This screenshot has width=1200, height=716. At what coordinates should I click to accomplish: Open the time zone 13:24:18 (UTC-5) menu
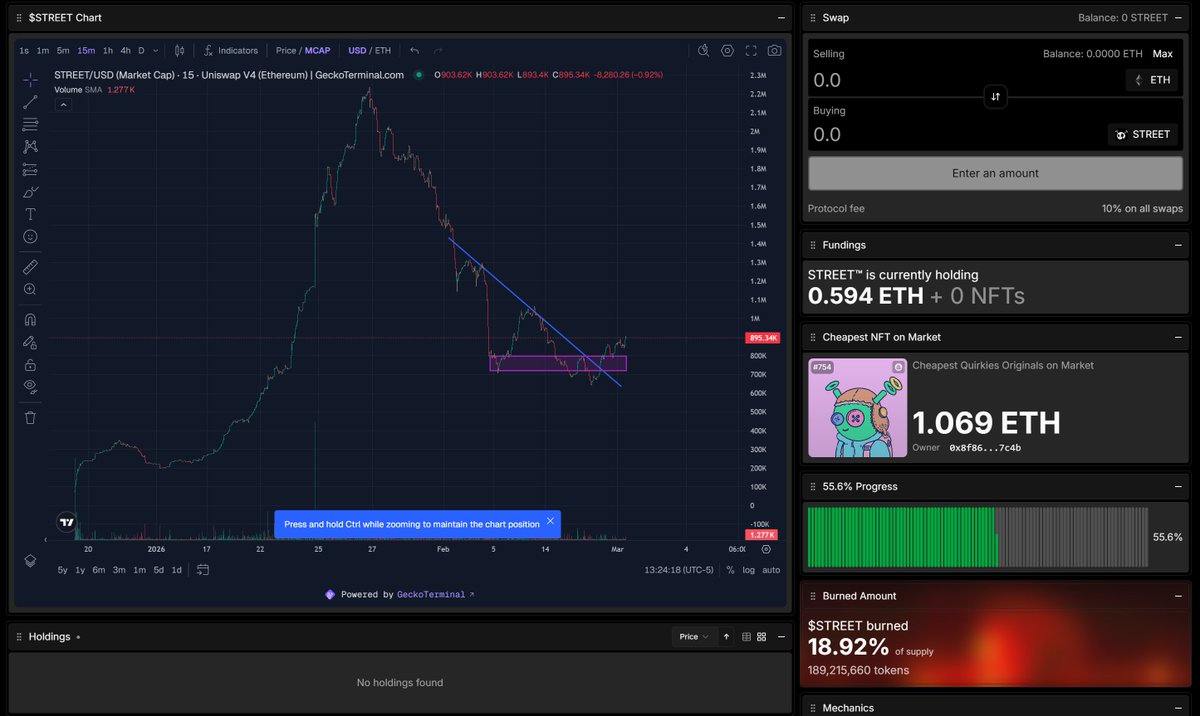pos(681,570)
